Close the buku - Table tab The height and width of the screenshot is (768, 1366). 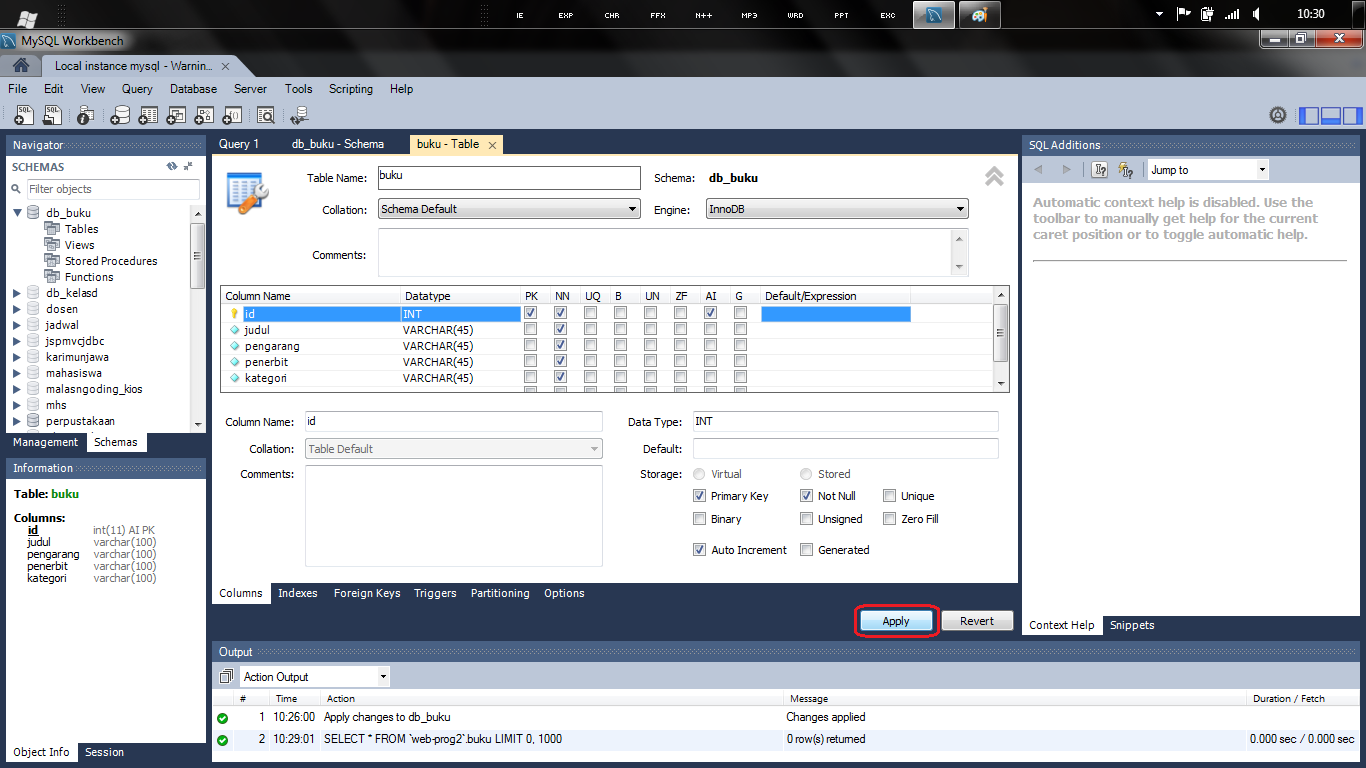pos(493,144)
